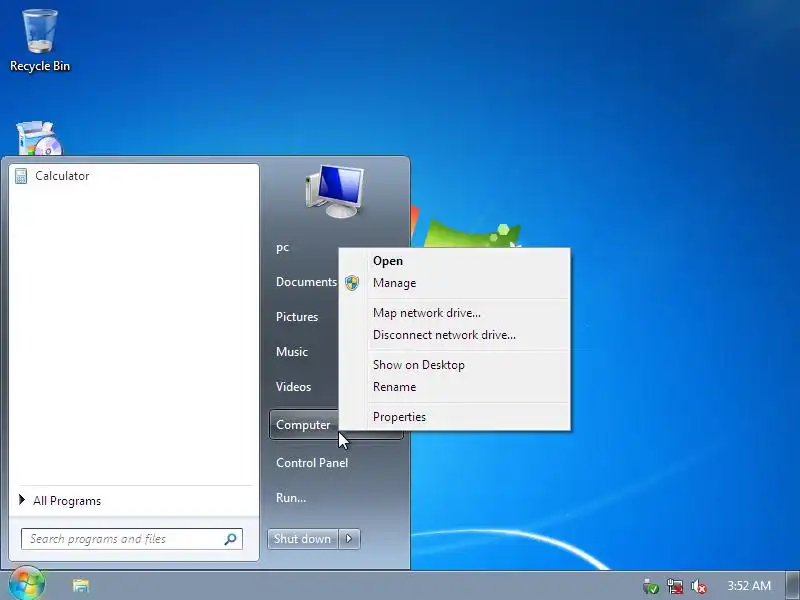Viewport: 800px width, 600px height.
Task: Open the arrow next to Shut down
Action: point(349,539)
